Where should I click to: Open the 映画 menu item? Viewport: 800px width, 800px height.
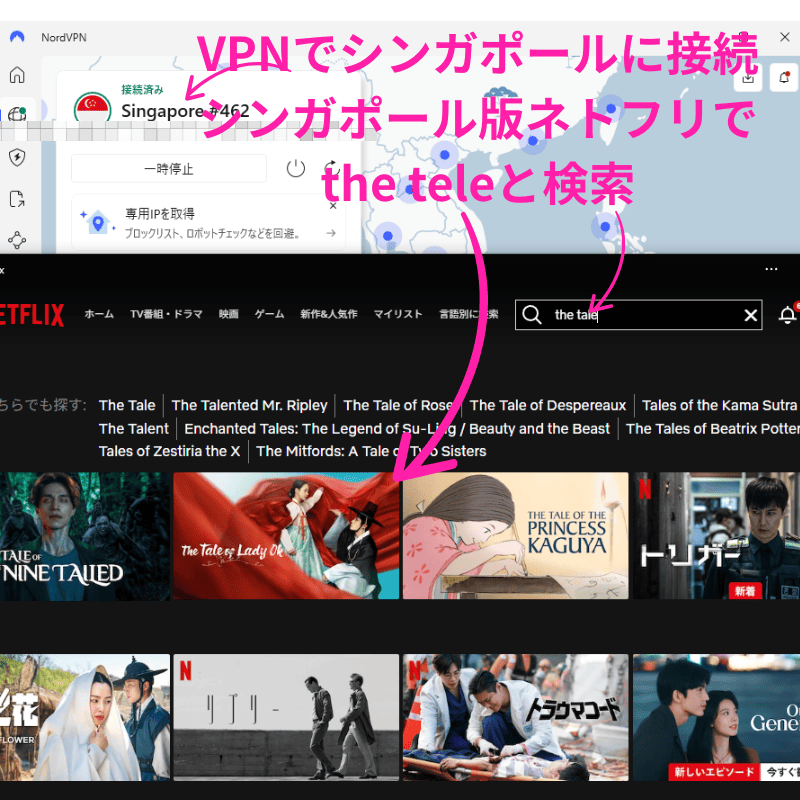click(x=229, y=314)
